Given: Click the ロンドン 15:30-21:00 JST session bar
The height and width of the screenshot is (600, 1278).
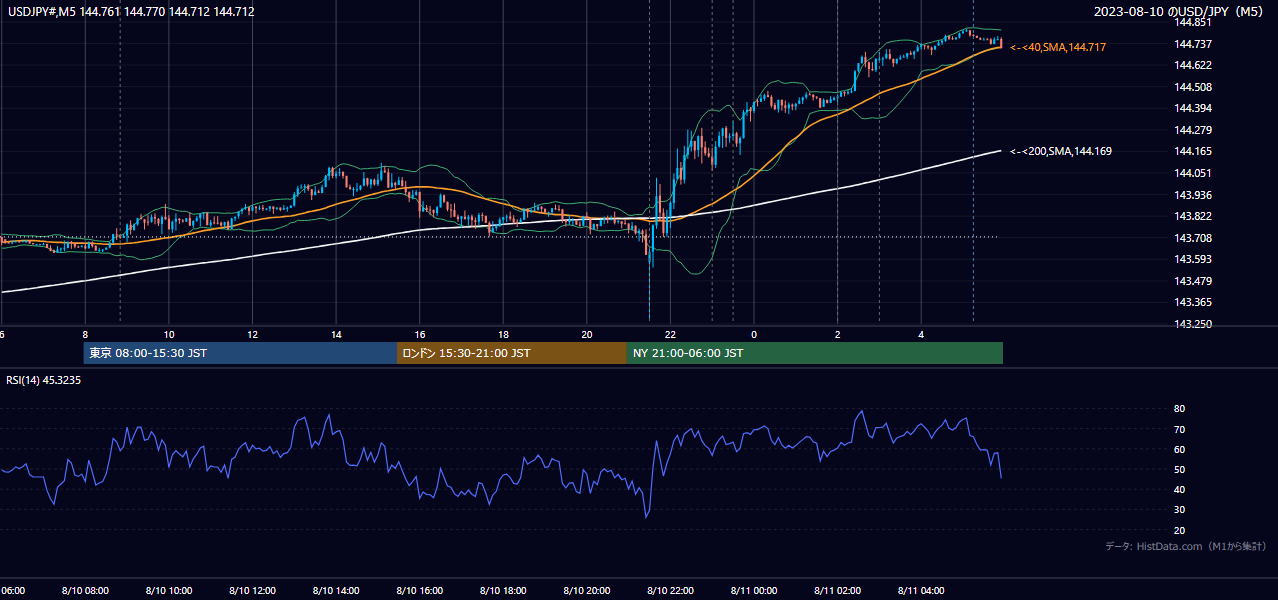Looking at the screenshot, I should (512, 353).
